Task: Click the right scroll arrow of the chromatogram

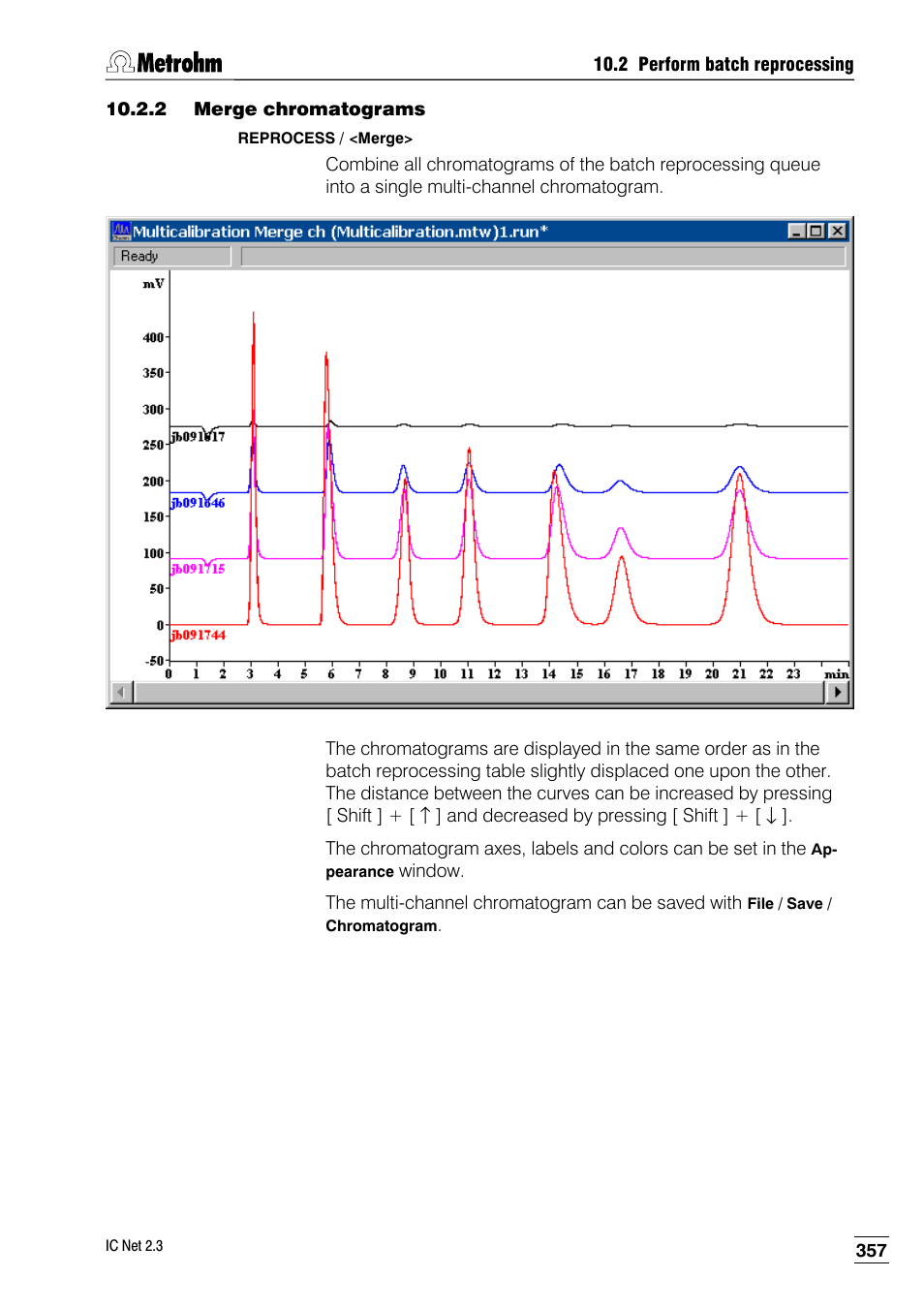Action: [x=837, y=691]
